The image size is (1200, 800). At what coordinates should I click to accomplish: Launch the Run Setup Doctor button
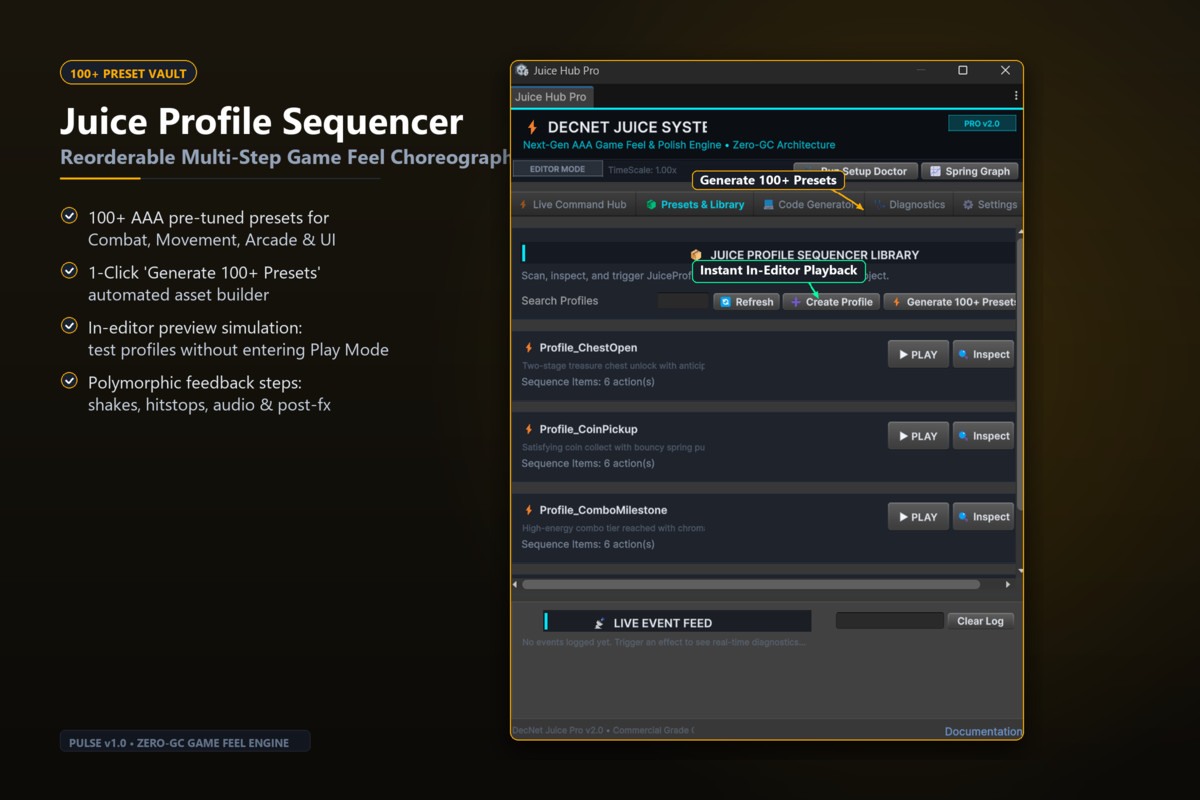[855, 171]
